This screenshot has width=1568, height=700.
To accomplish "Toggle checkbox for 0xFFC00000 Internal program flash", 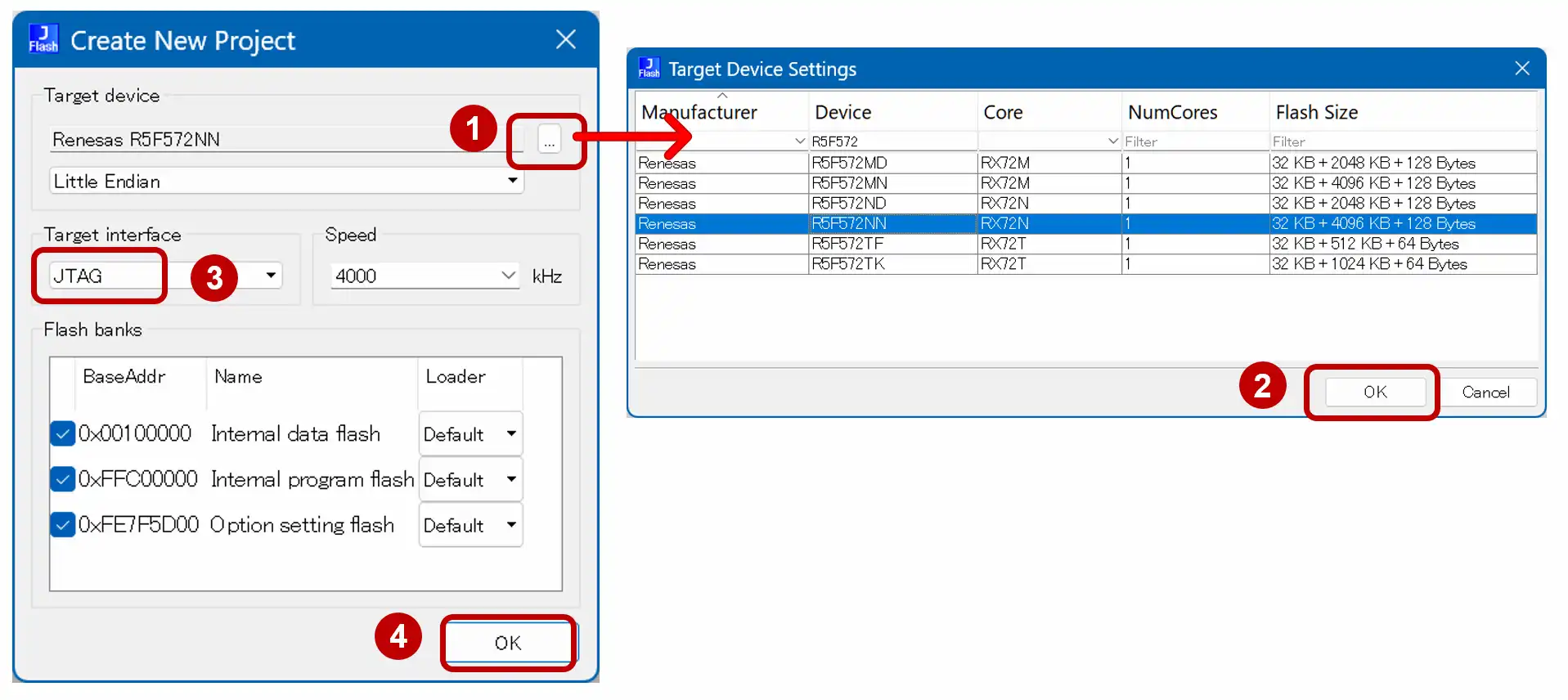I will click(x=63, y=479).
